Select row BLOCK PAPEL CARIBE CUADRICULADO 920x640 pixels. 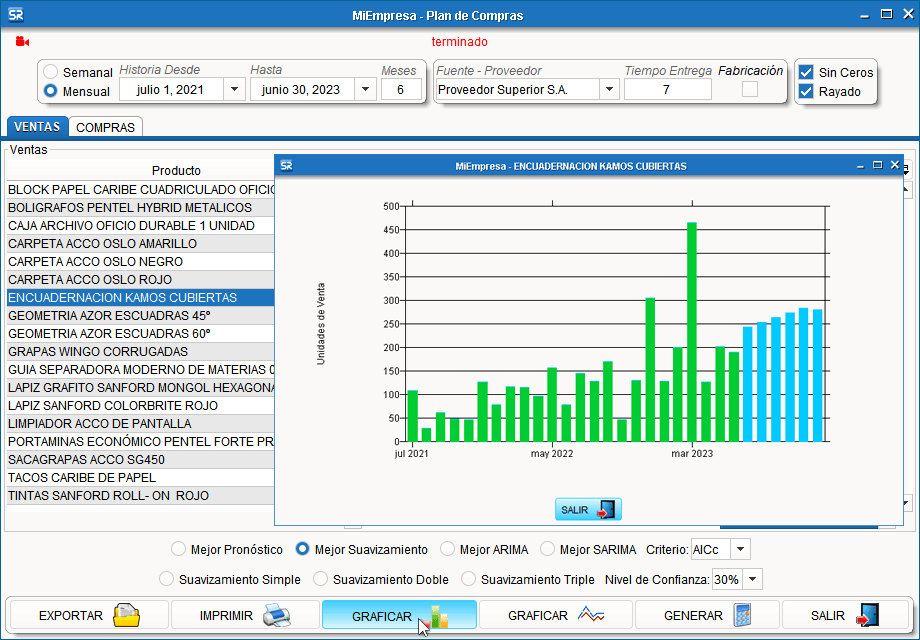click(x=140, y=189)
